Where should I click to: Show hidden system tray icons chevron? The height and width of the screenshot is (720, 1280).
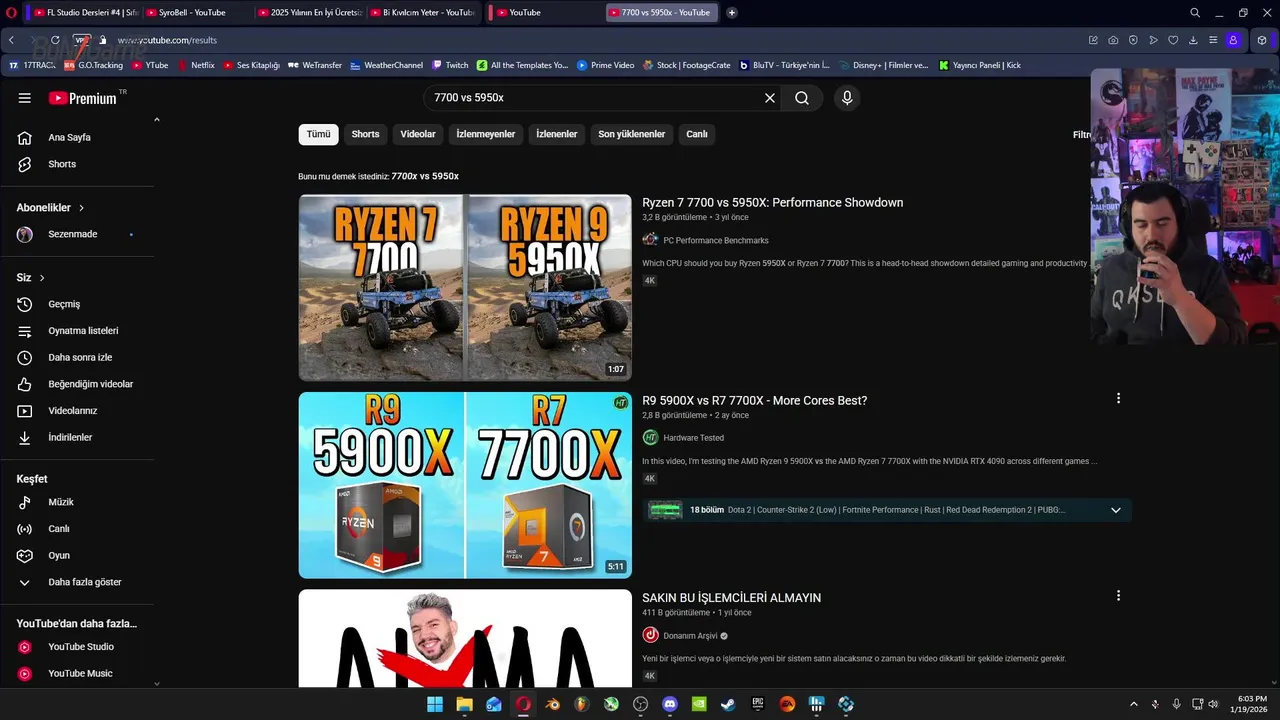(x=1133, y=704)
